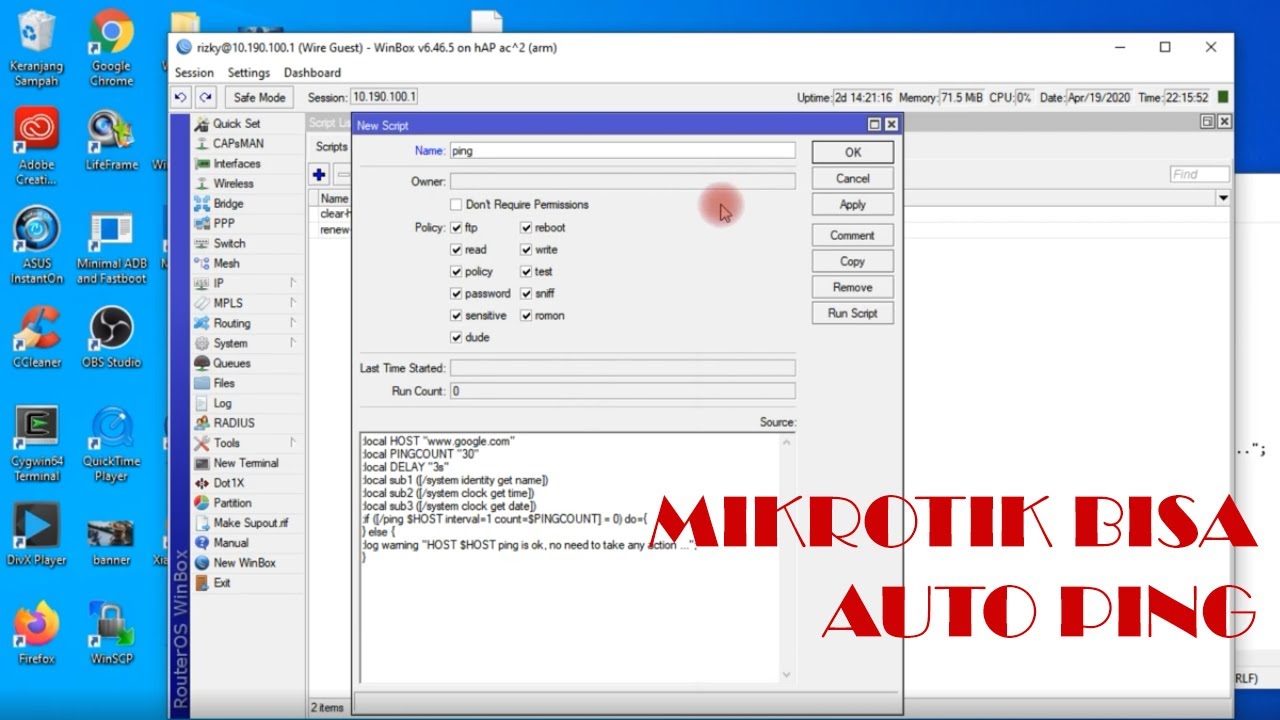The height and width of the screenshot is (720, 1280).
Task: Click the Source area scrollbar down arrow
Action: coord(788,676)
